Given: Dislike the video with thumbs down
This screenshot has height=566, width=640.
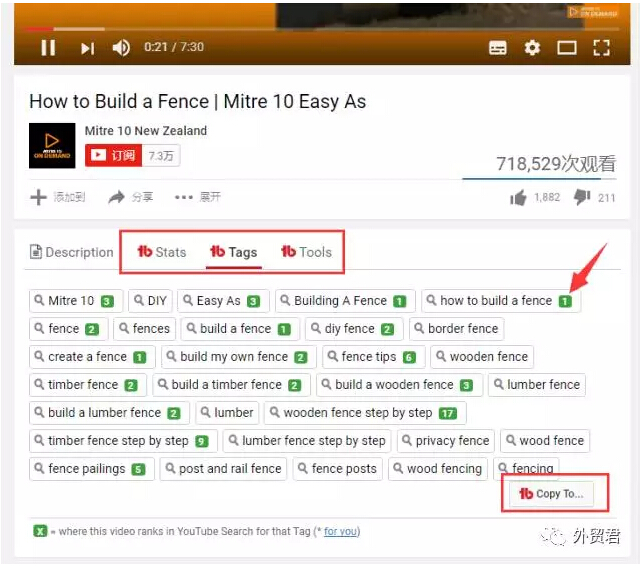Looking at the screenshot, I should tap(582, 198).
